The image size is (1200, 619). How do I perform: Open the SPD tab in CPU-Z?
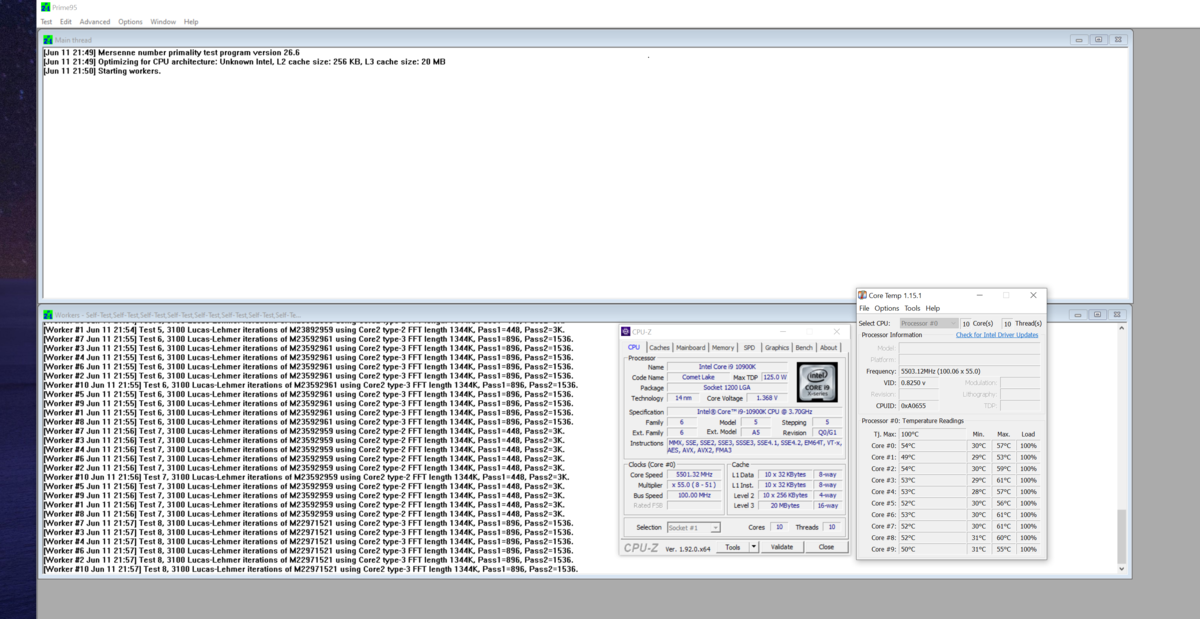pos(749,347)
